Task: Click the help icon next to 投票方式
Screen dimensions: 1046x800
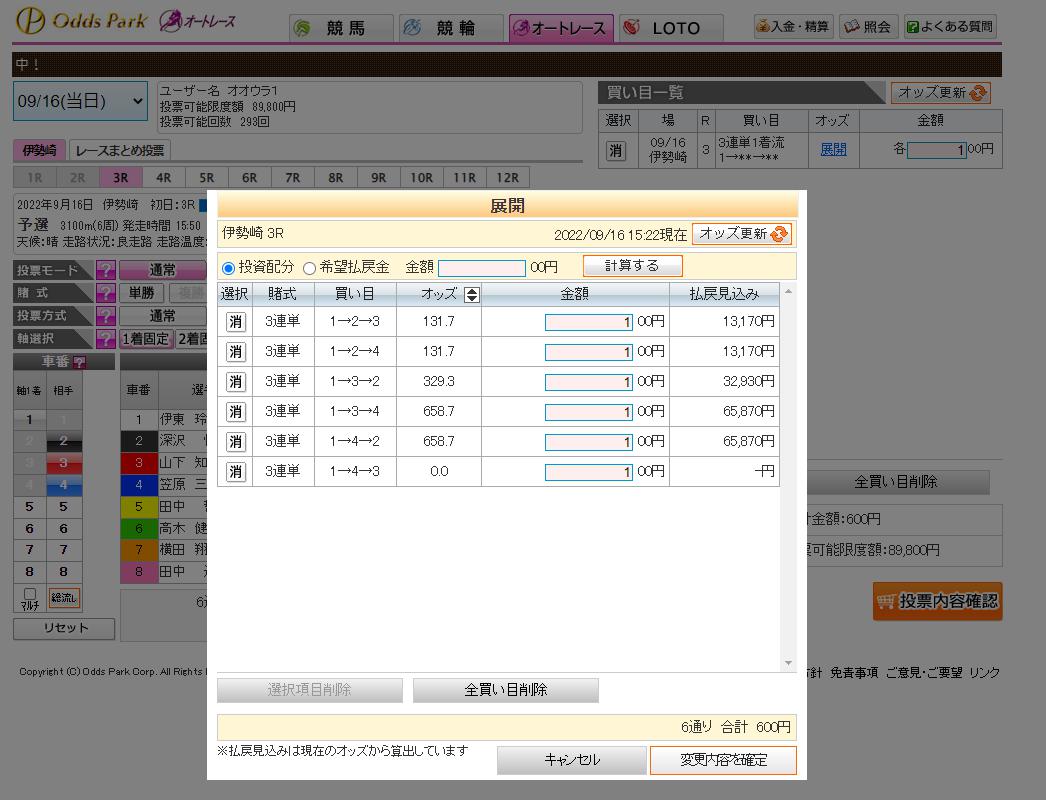Action: click(x=106, y=316)
